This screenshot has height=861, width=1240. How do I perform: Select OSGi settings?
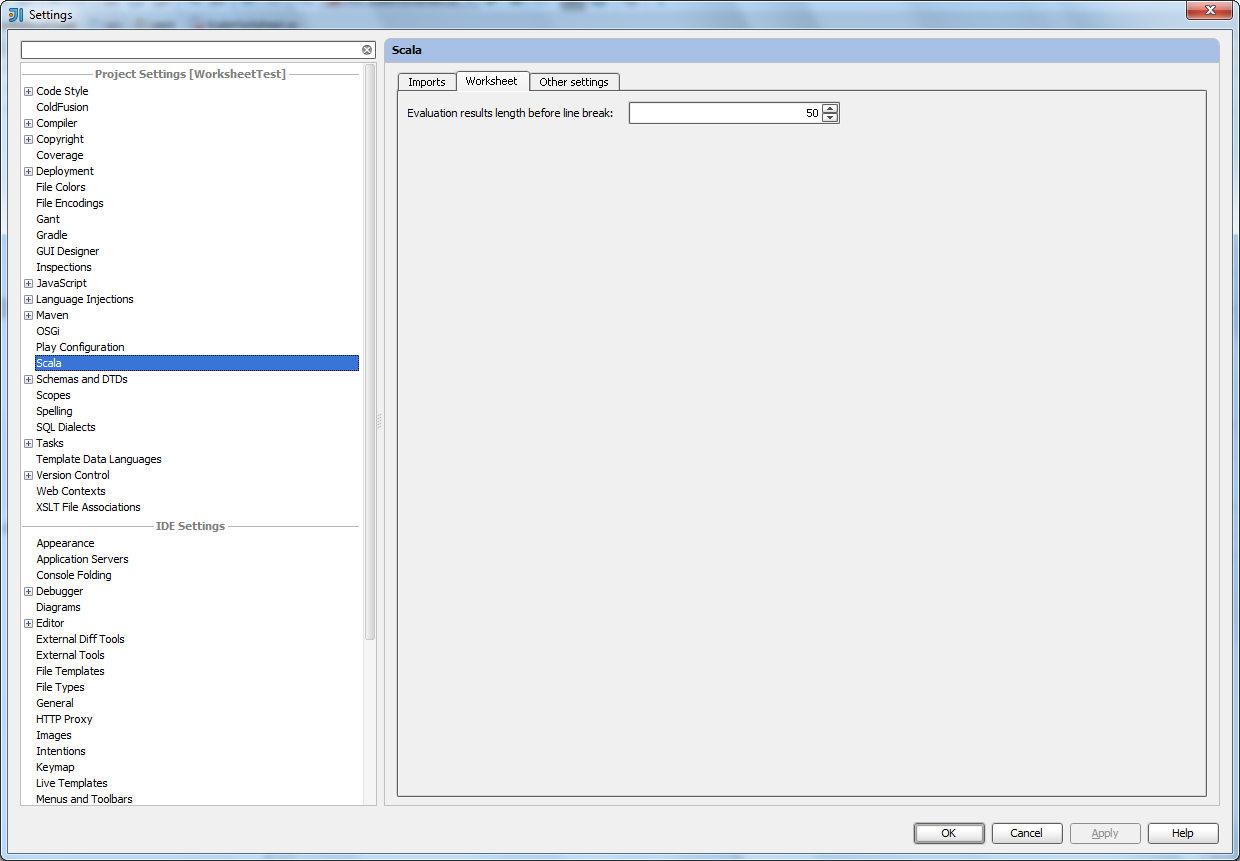click(x=48, y=331)
